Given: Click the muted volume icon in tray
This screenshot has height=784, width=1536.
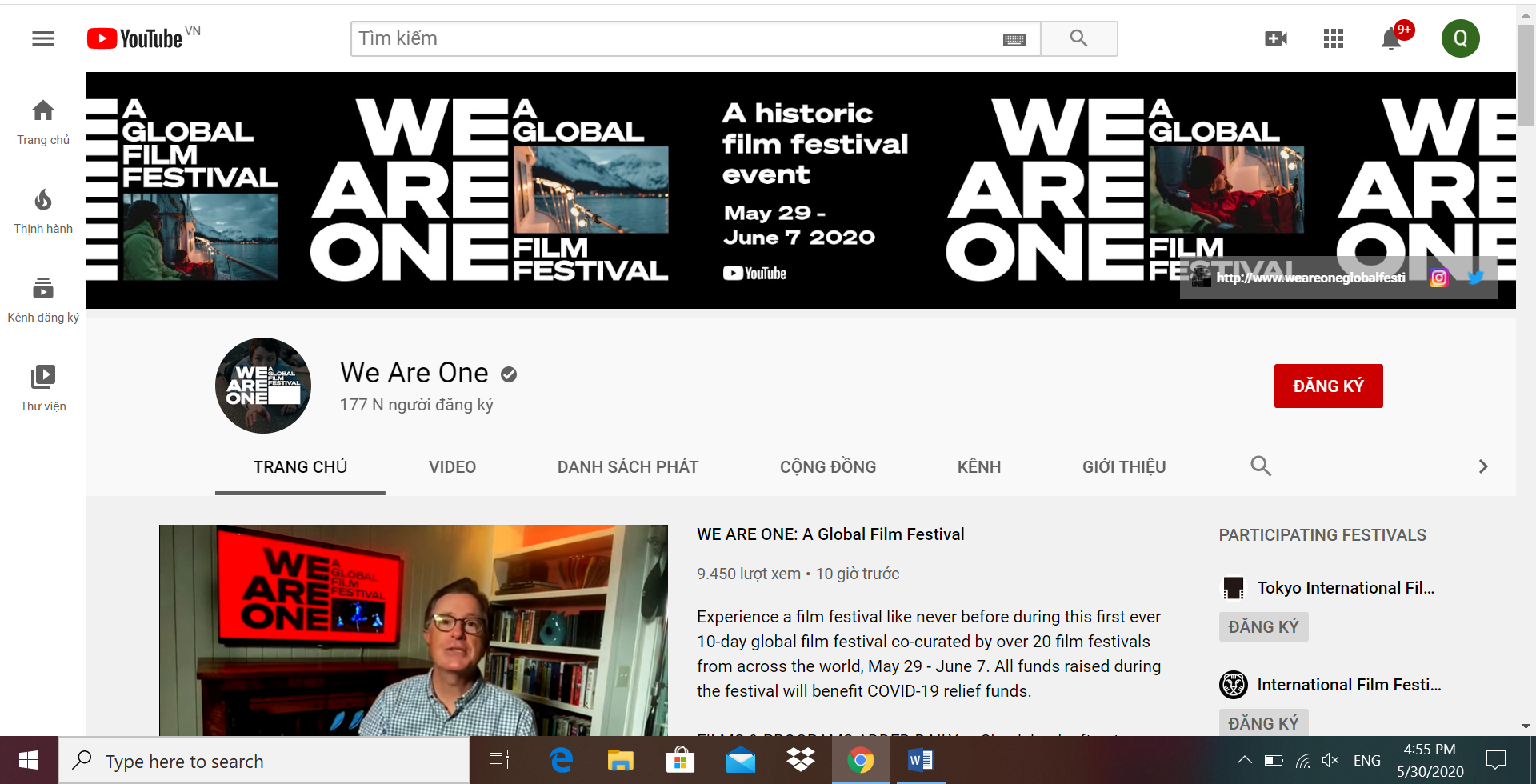Looking at the screenshot, I should point(1330,760).
